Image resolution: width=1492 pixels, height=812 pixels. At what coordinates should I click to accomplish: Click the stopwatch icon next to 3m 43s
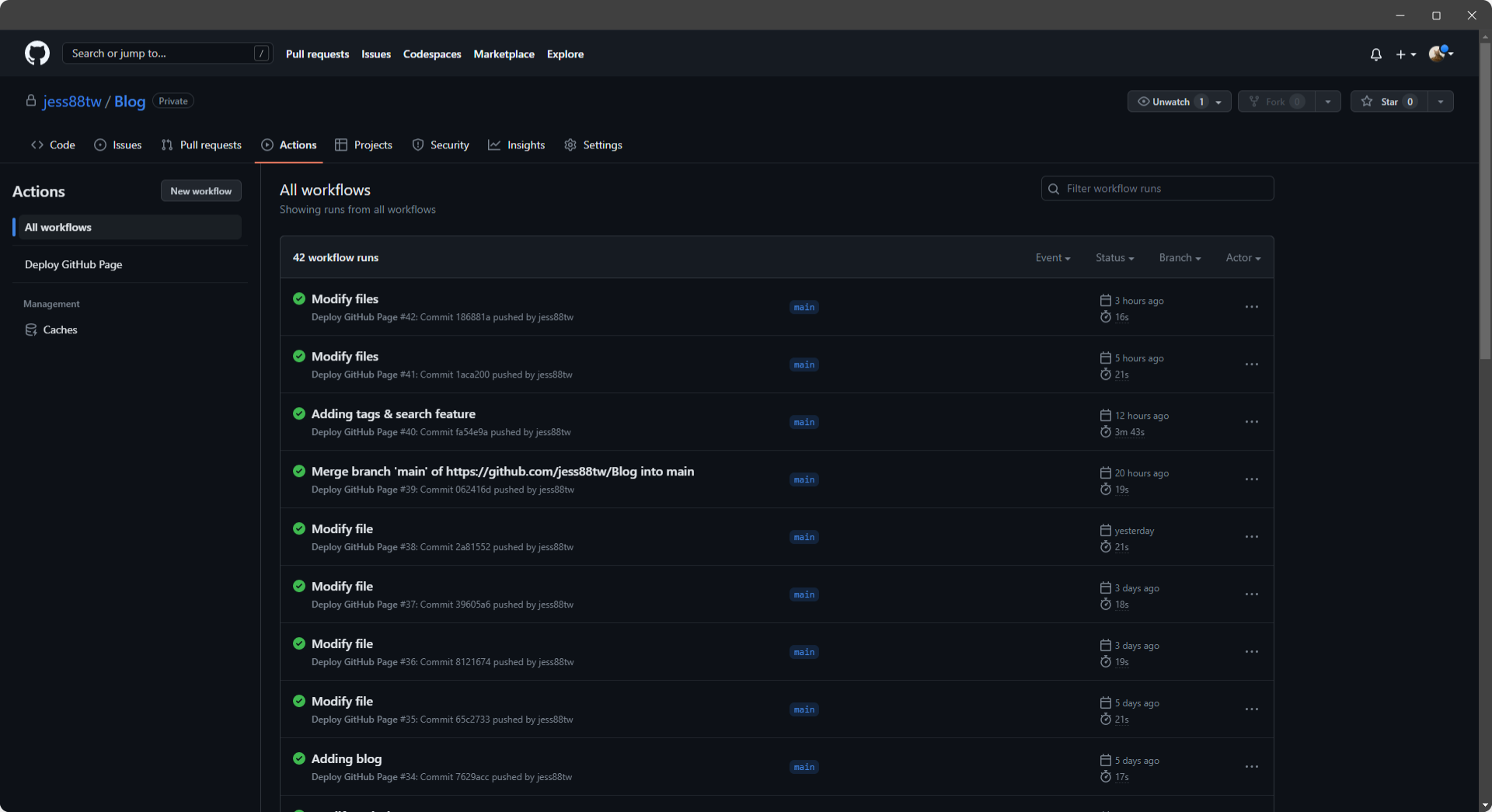tap(1106, 432)
